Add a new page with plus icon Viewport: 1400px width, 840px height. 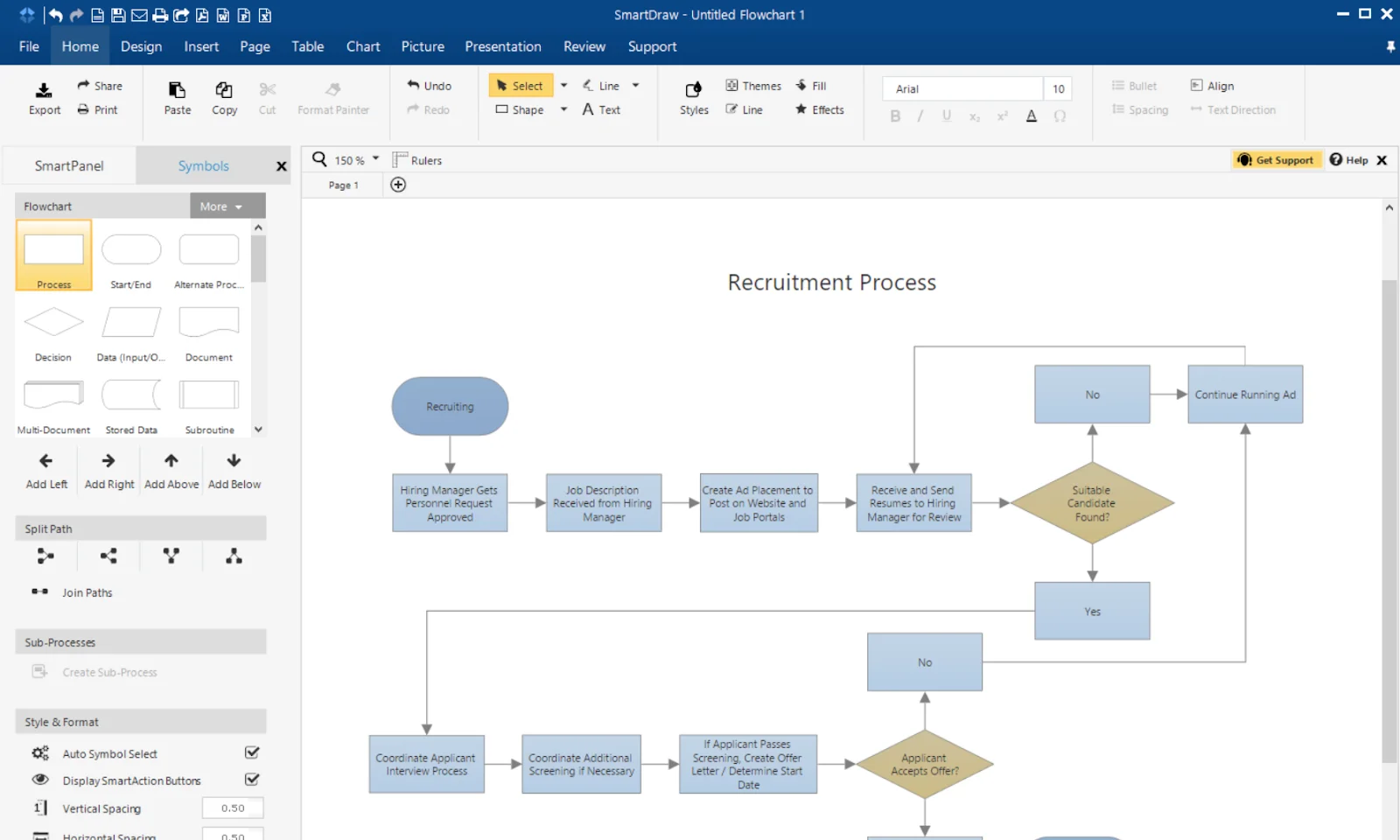tap(398, 185)
